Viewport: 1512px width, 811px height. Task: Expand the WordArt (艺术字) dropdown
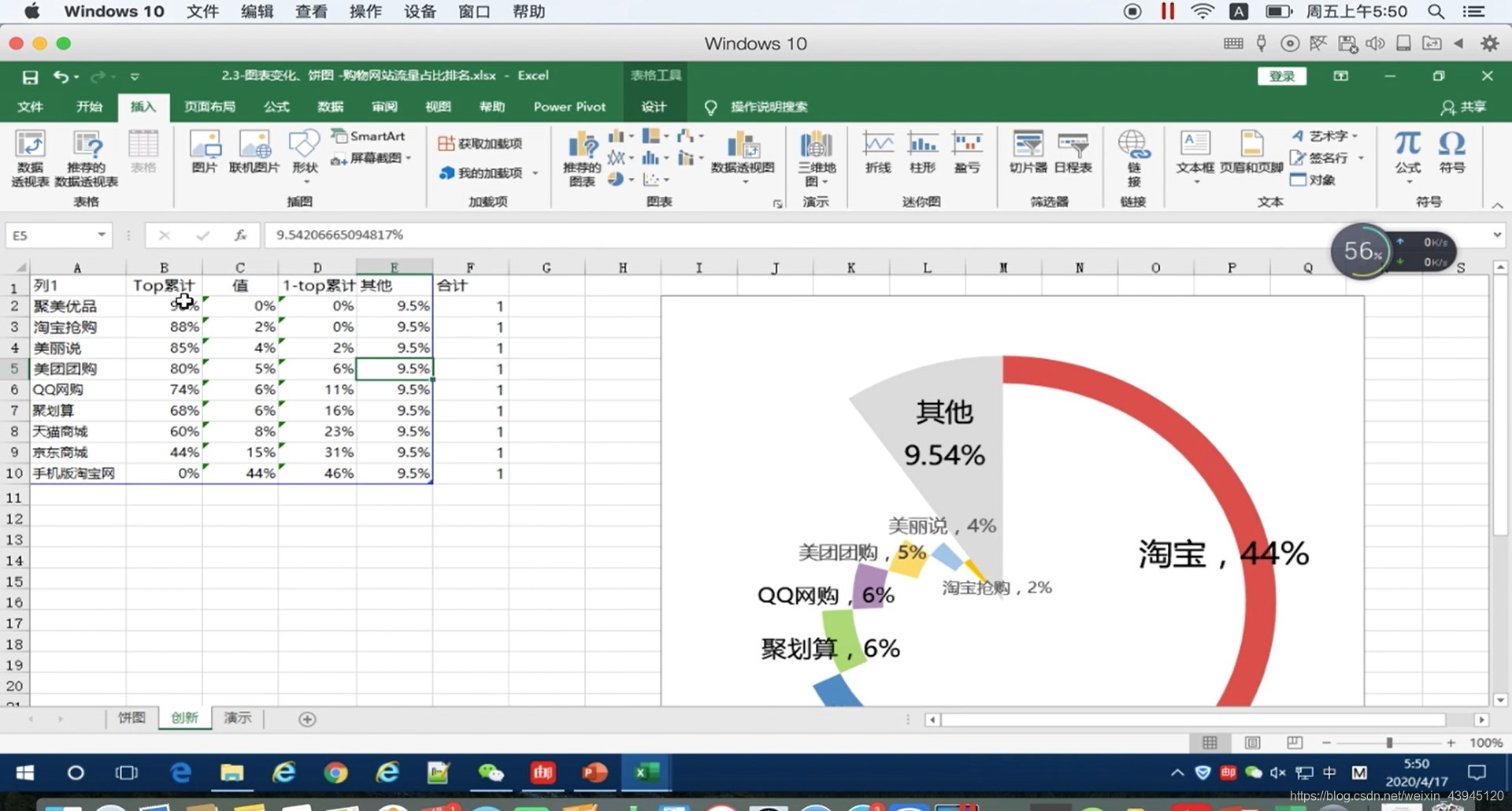coord(1354,136)
